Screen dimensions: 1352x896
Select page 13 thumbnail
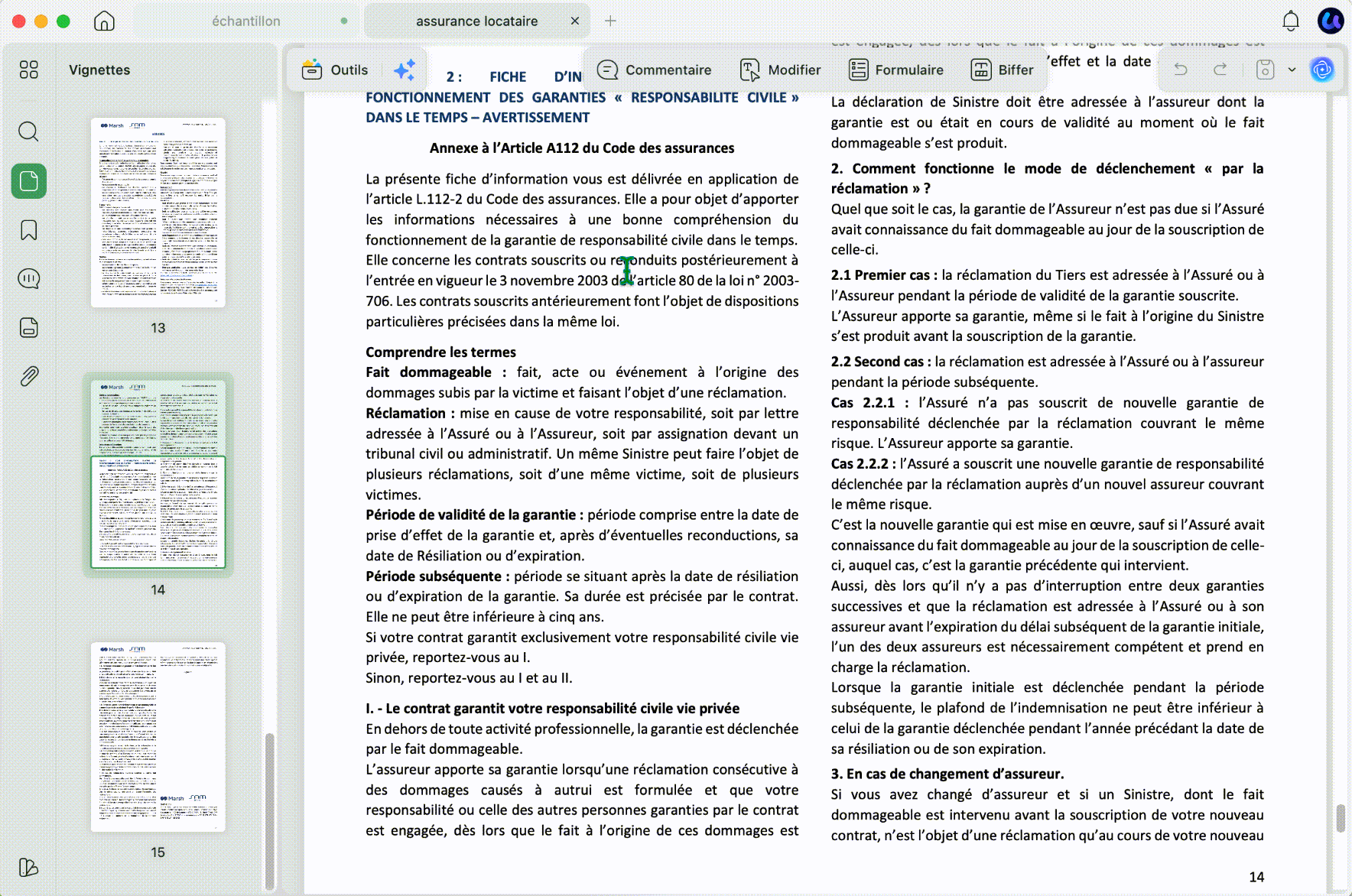point(158,213)
